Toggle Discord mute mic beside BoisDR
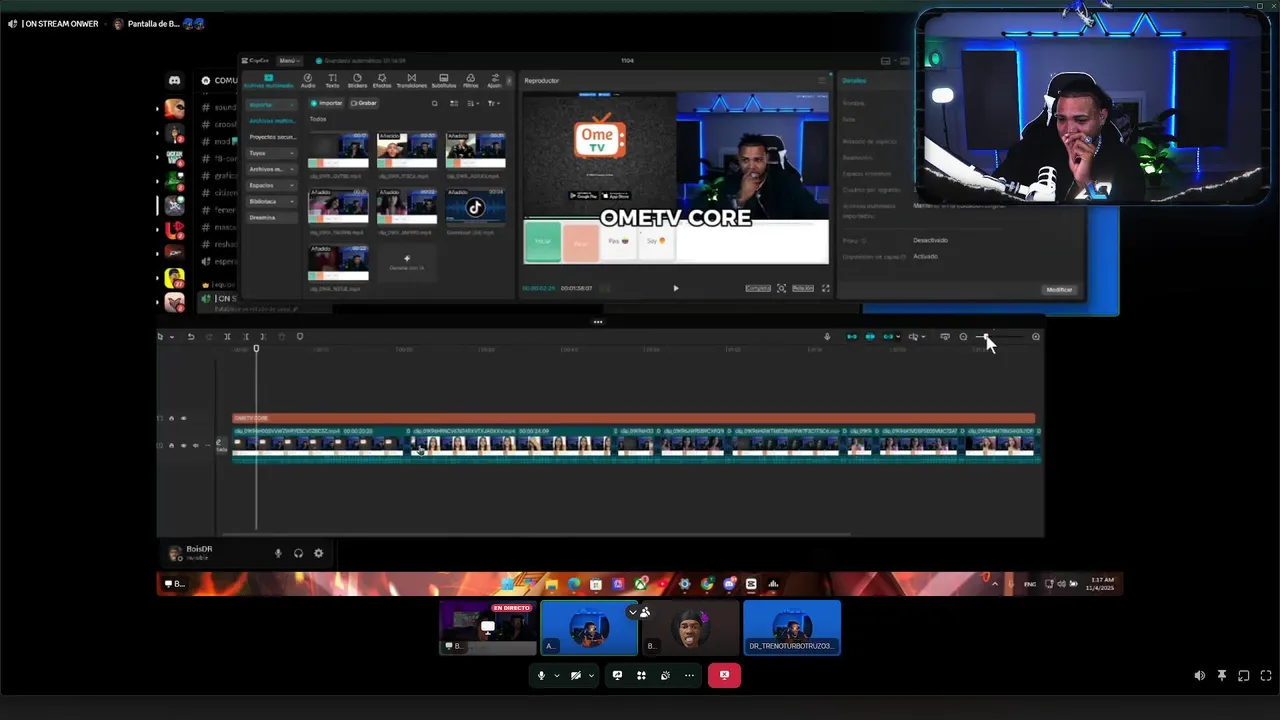 278,553
